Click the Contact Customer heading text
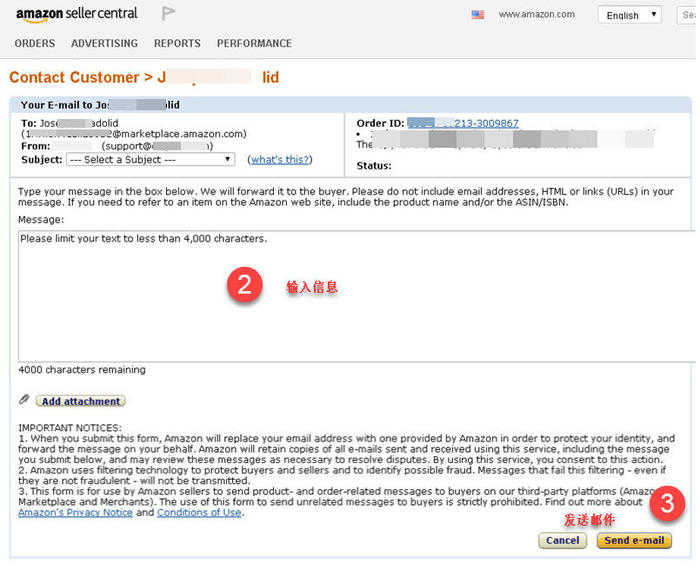 coord(74,77)
